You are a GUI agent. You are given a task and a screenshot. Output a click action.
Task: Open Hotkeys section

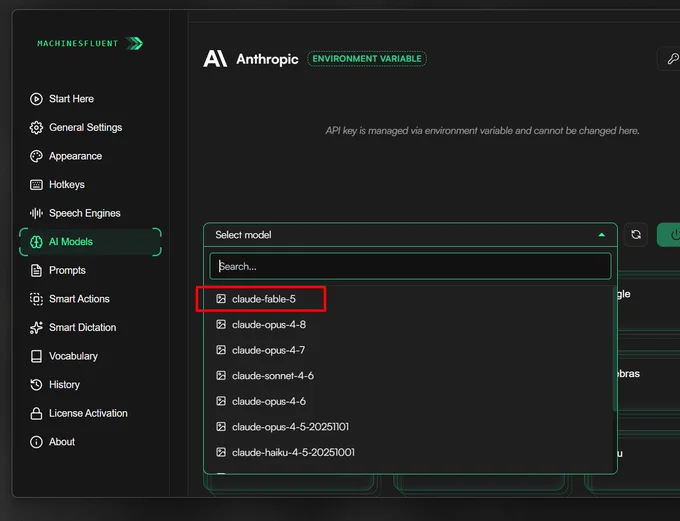tap(90, 185)
